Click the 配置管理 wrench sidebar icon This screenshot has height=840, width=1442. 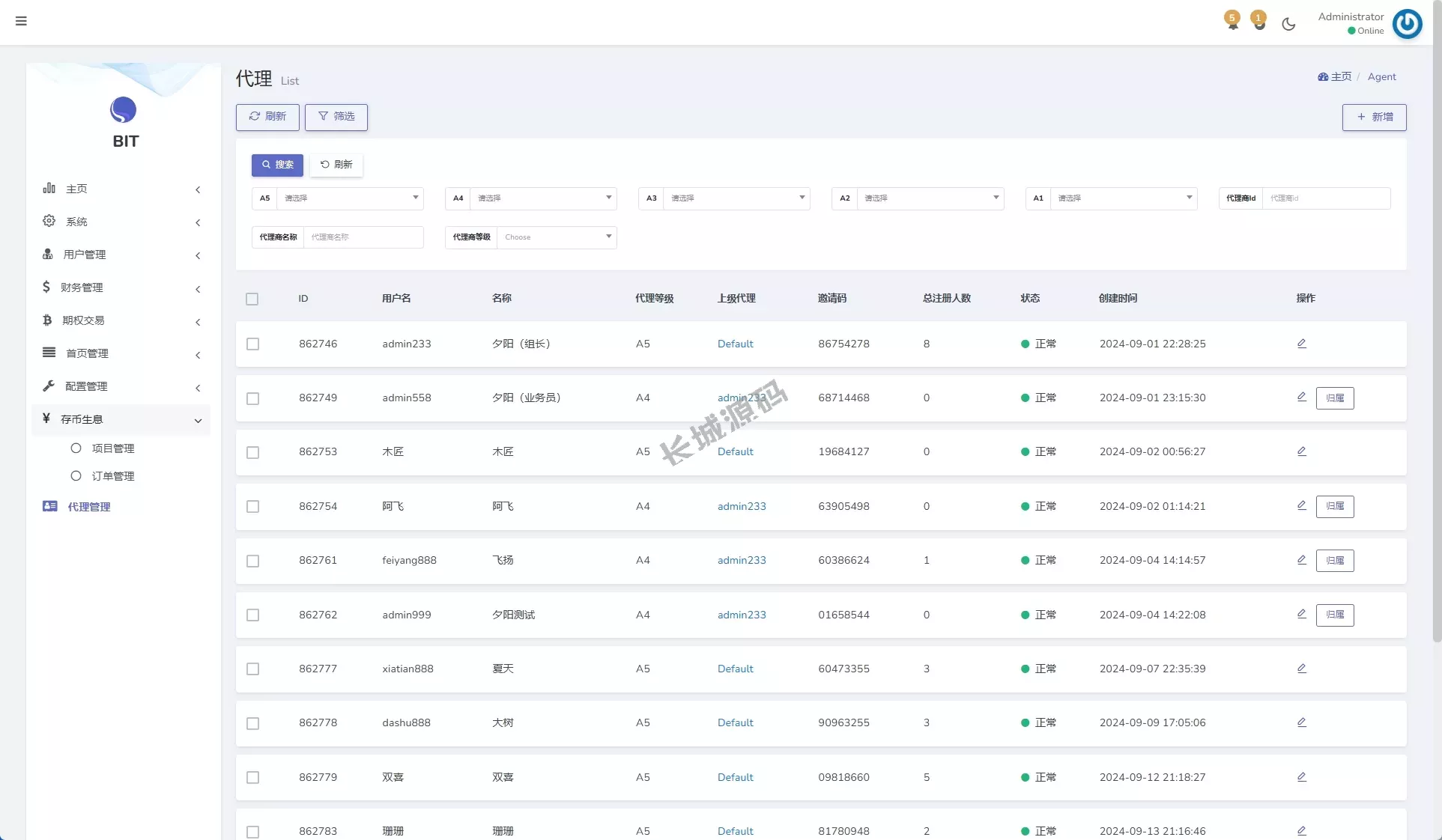click(x=49, y=386)
